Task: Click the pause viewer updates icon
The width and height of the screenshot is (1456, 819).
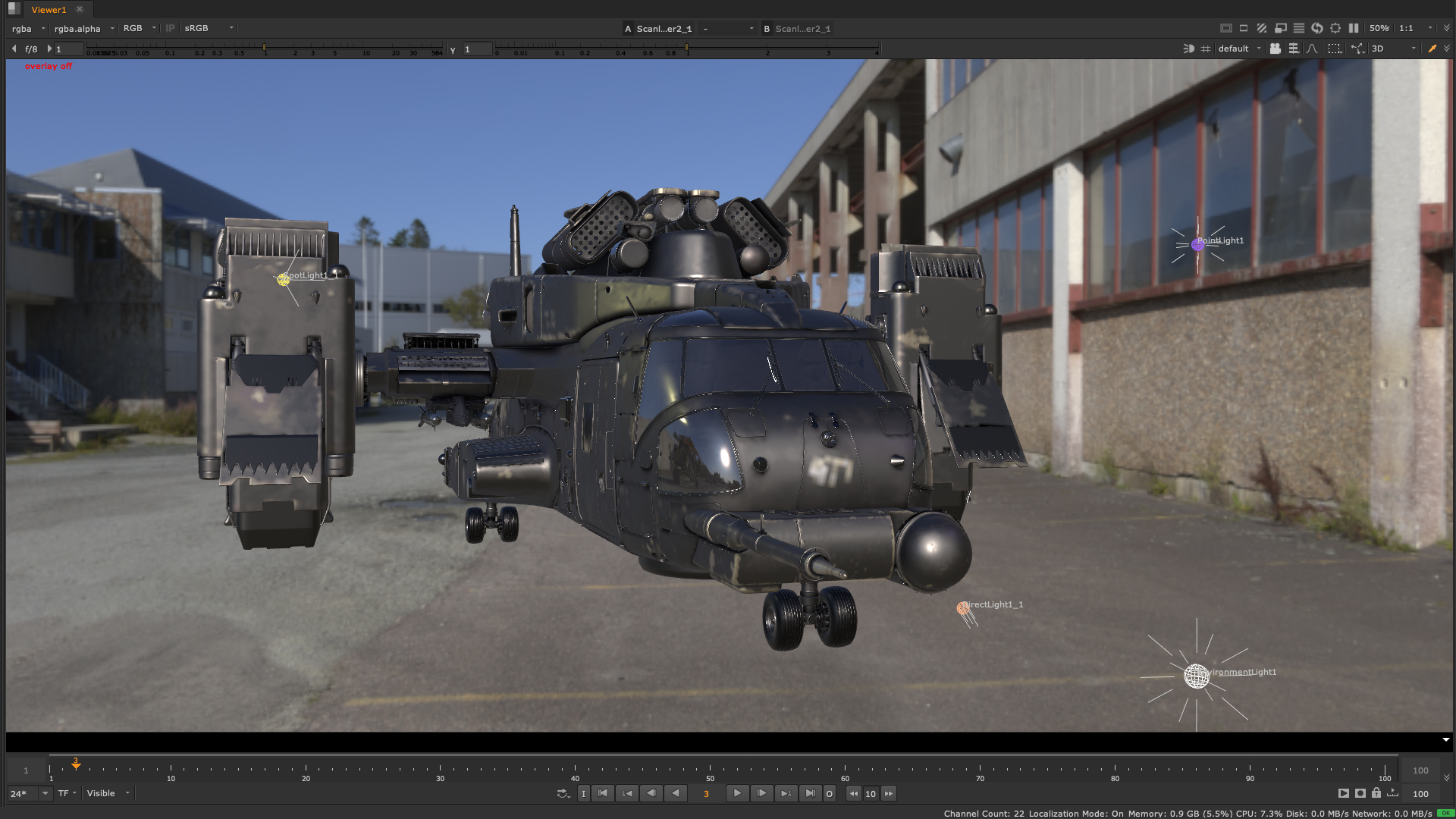Action: pos(1354,28)
